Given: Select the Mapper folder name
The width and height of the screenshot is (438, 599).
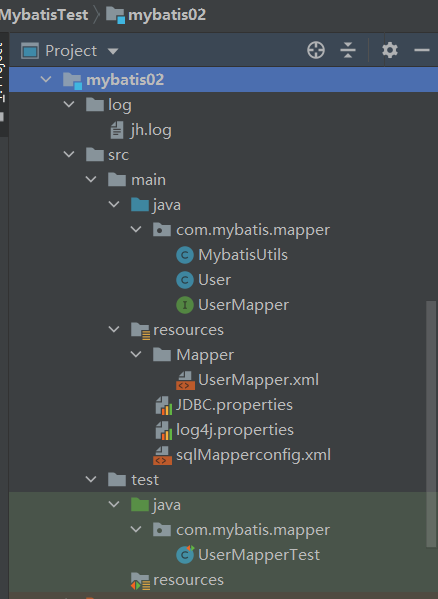Looking at the screenshot, I should (205, 355).
